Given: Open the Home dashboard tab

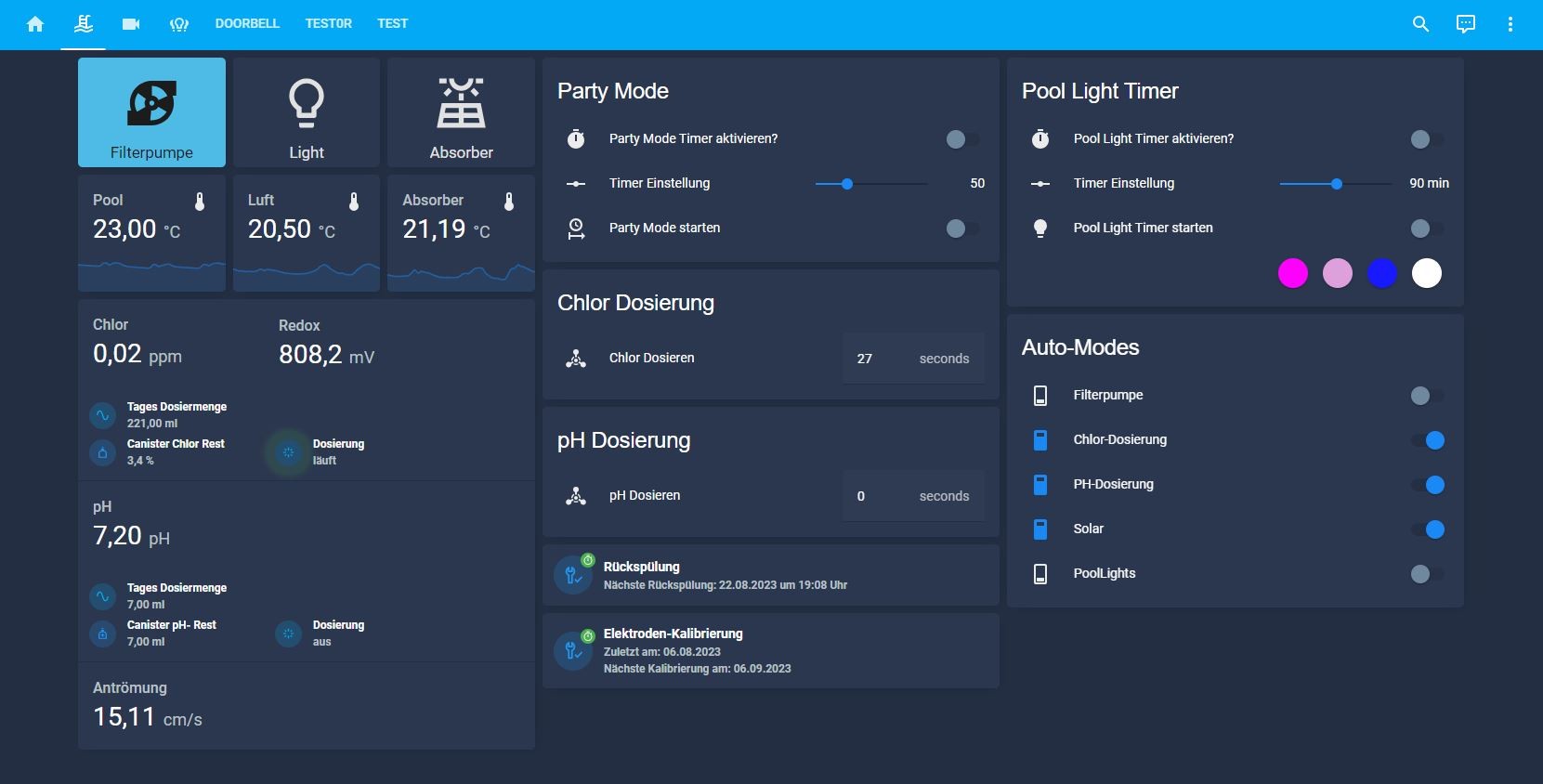Looking at the screenshot, I should [x=35, y=24].
